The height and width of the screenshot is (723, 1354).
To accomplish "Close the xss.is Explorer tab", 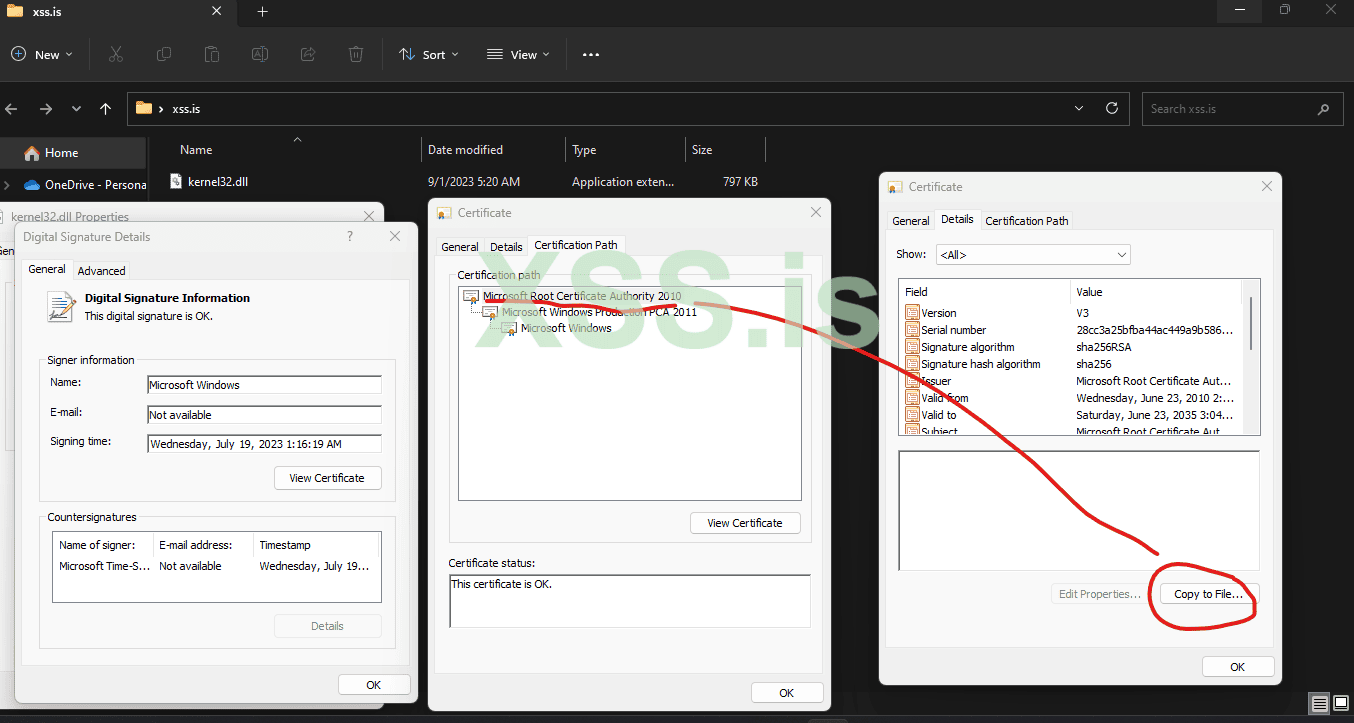I will (x=216, y=12).
